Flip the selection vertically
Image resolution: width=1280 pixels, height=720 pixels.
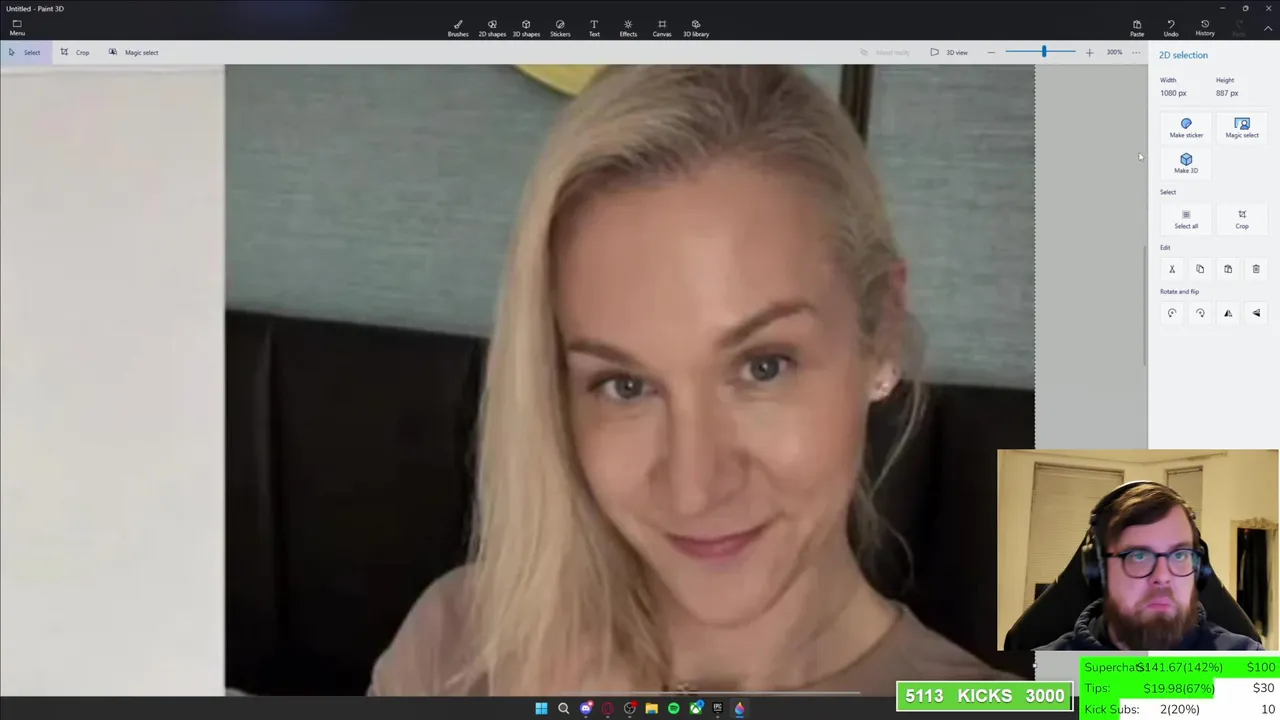tap(1256, 313)
